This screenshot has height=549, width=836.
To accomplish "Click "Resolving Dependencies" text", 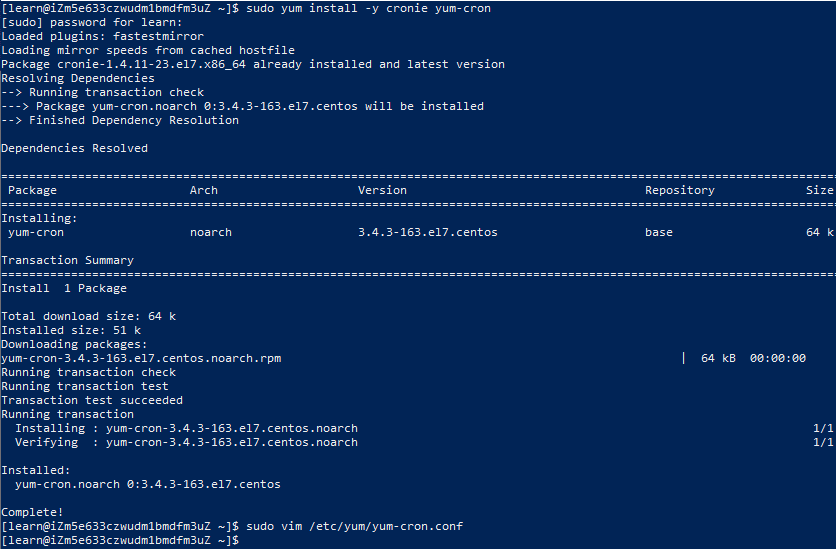I will click(78, 78).
